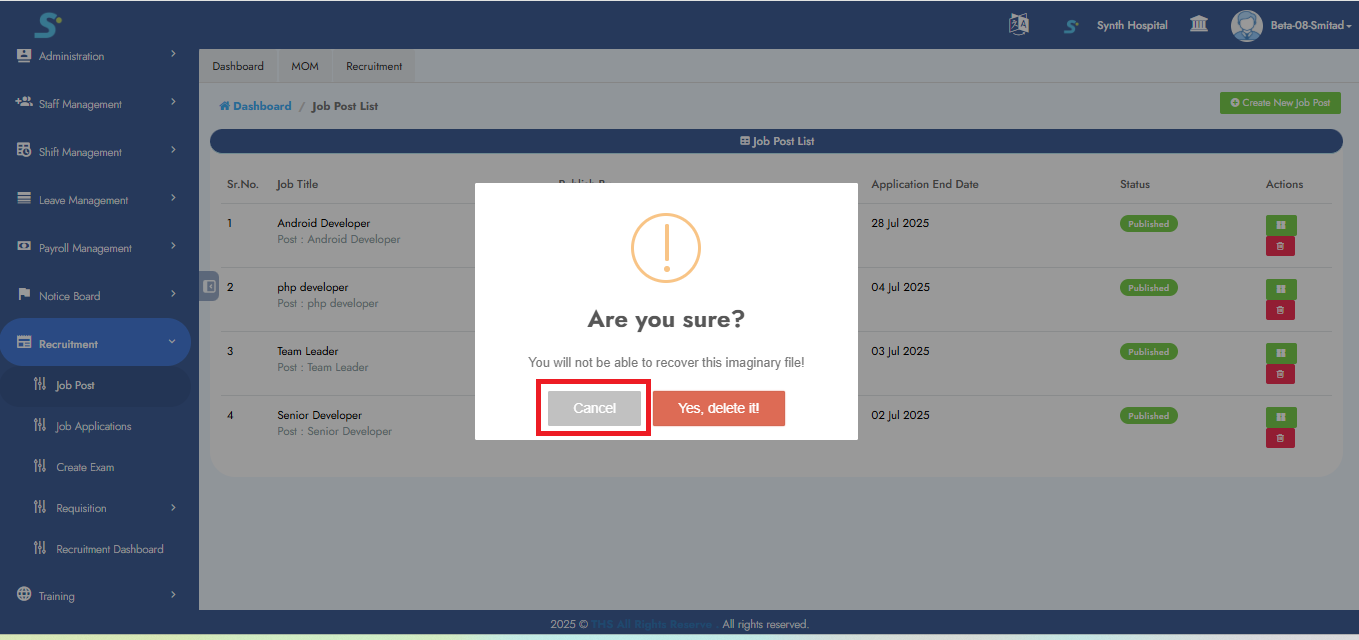The height and width of the screenshot is (640, 1359).
Task: Confirm with 'Yes, delete it!' button
Action: [718, 408]
